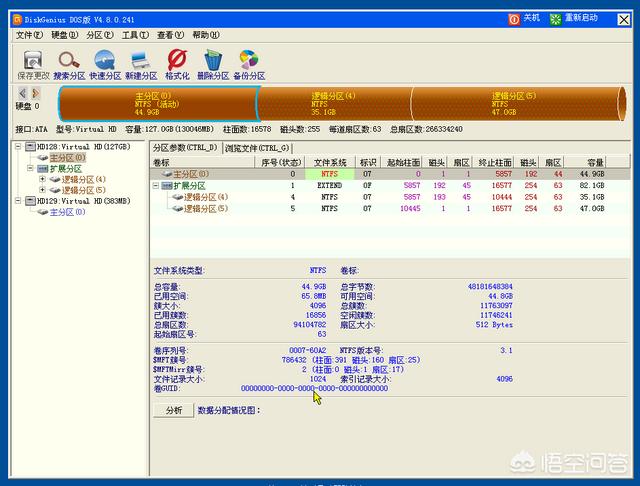Click the 82.1GB capacity cell
Image resolution: width=640 pixels, height=486 pixels.
pyautogui.click(x=592, y=186)
